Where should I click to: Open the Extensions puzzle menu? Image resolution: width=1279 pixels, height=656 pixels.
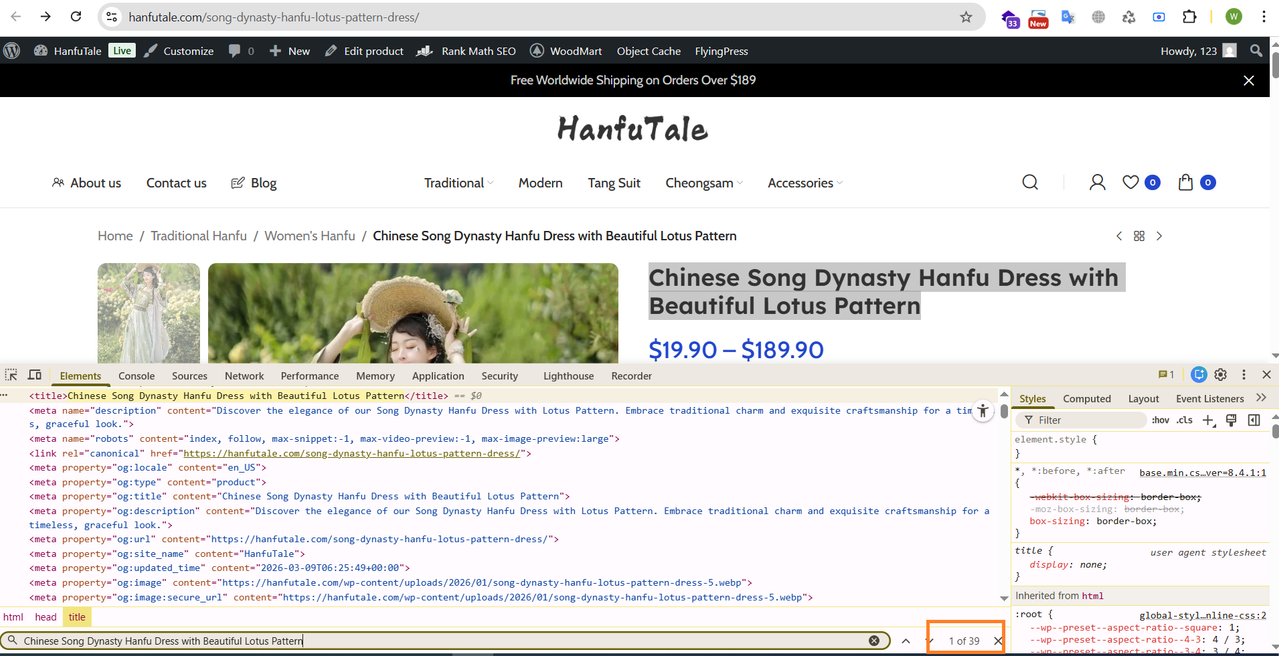point(1189,17)
